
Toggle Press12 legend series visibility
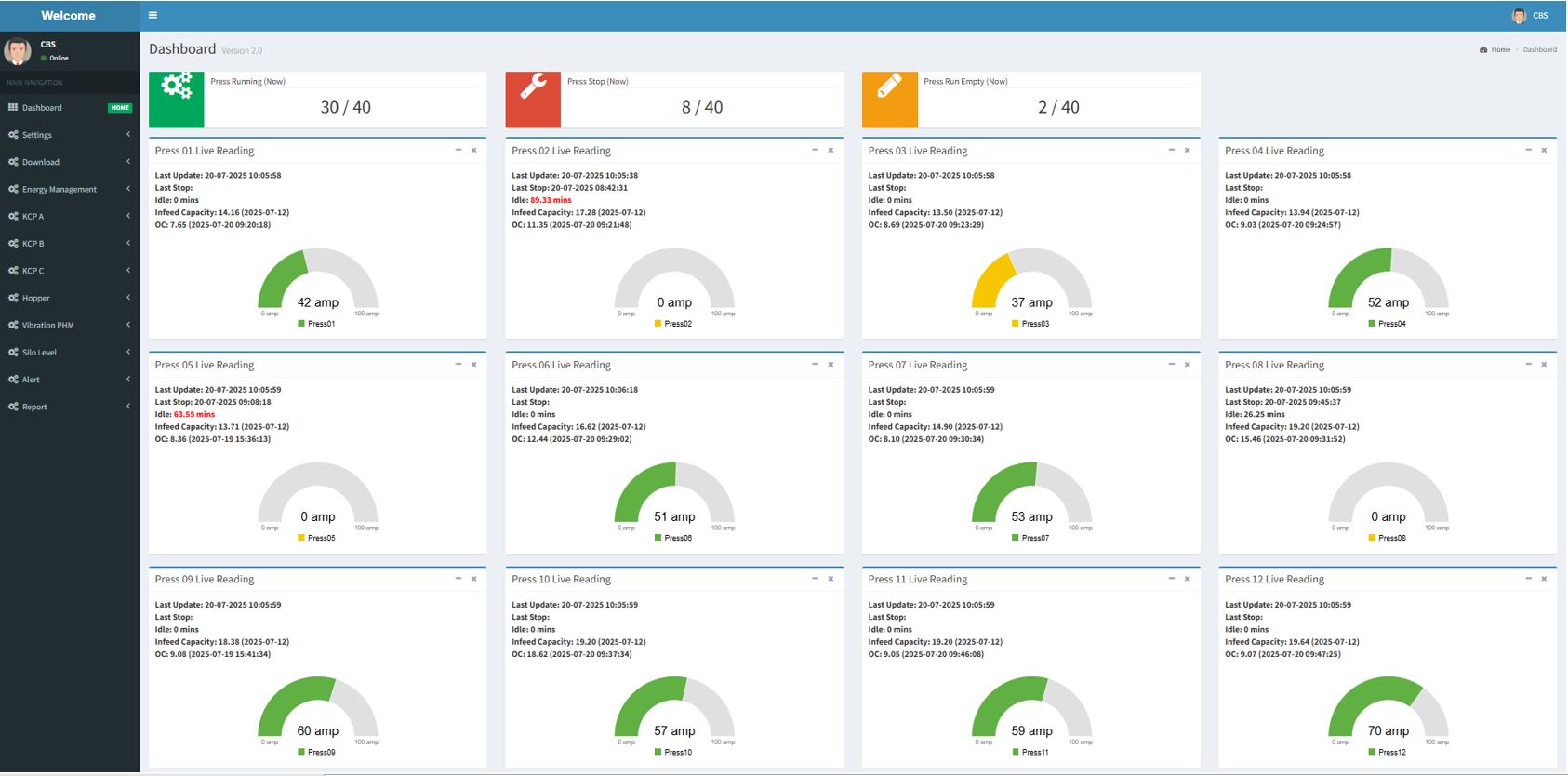pos(1386,752)
